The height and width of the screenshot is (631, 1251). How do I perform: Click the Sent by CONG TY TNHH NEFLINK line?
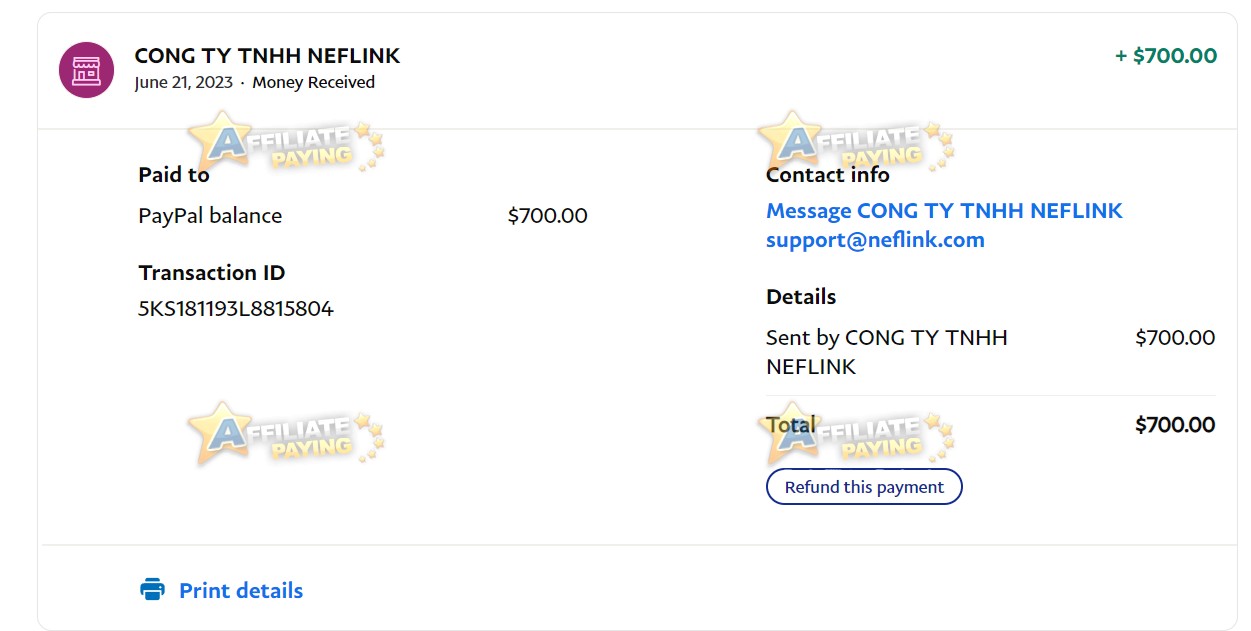coord(887,352)
